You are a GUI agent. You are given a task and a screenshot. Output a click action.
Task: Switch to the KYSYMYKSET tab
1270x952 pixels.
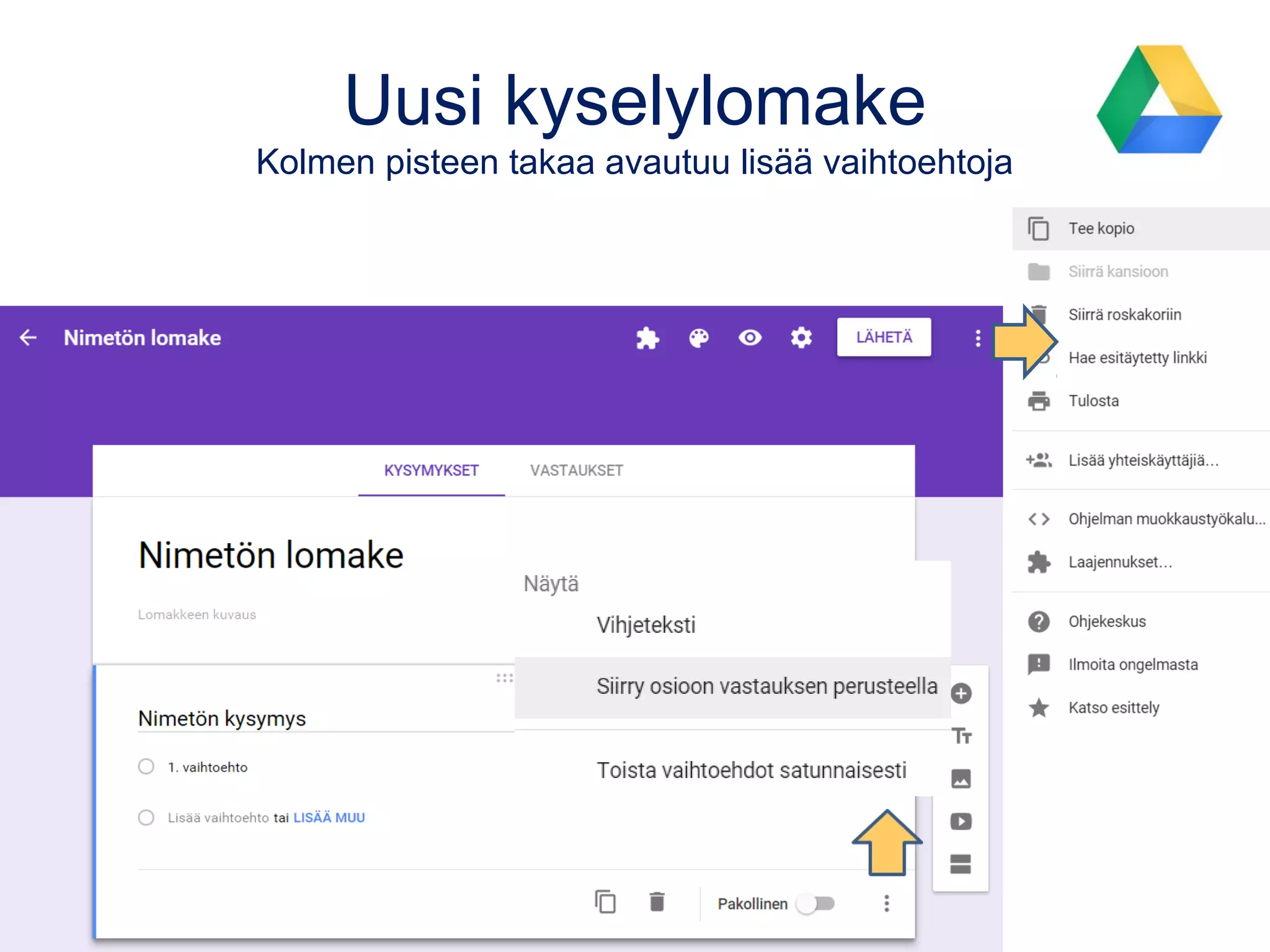(431, 470)
